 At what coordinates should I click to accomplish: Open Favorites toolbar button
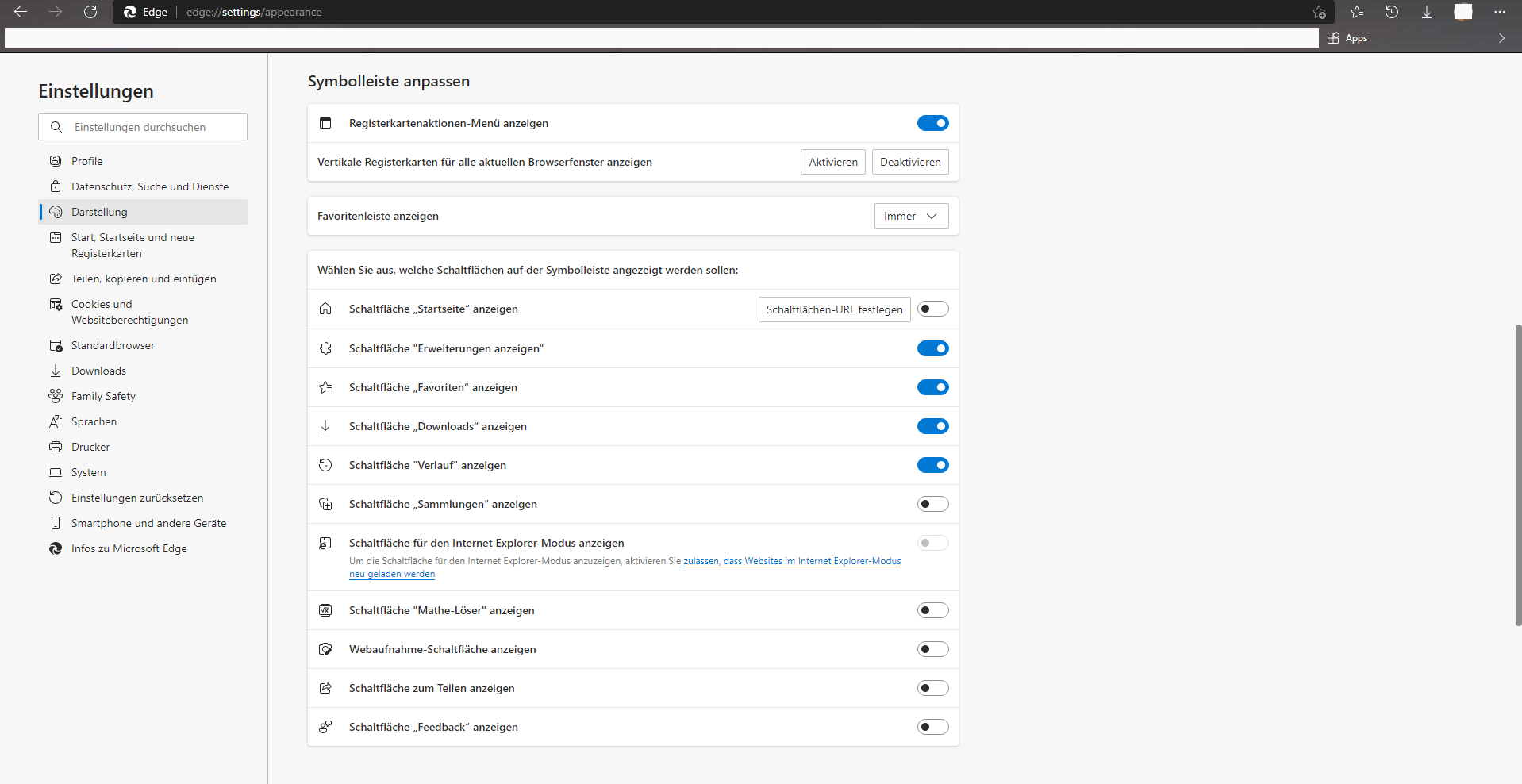tap(1357, 12)
